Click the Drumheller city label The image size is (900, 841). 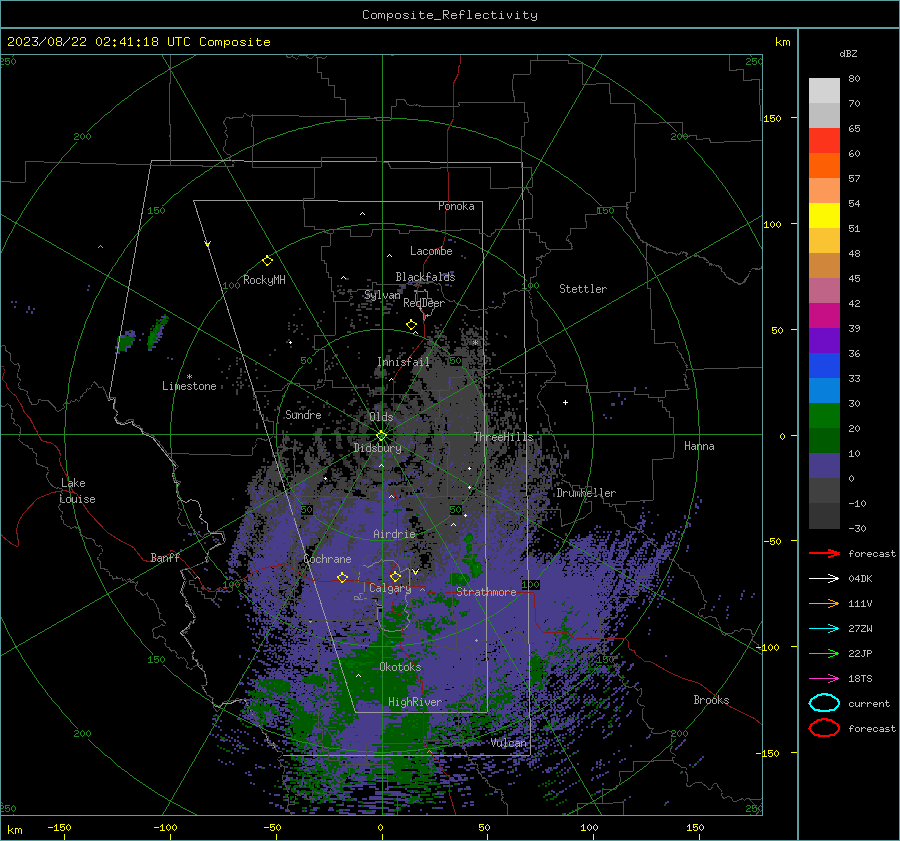tap(586, 493)
